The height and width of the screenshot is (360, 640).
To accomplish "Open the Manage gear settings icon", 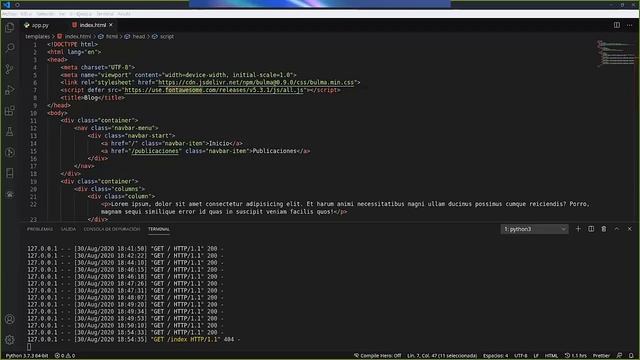I will pyautogui.click(x=10, y=339).
